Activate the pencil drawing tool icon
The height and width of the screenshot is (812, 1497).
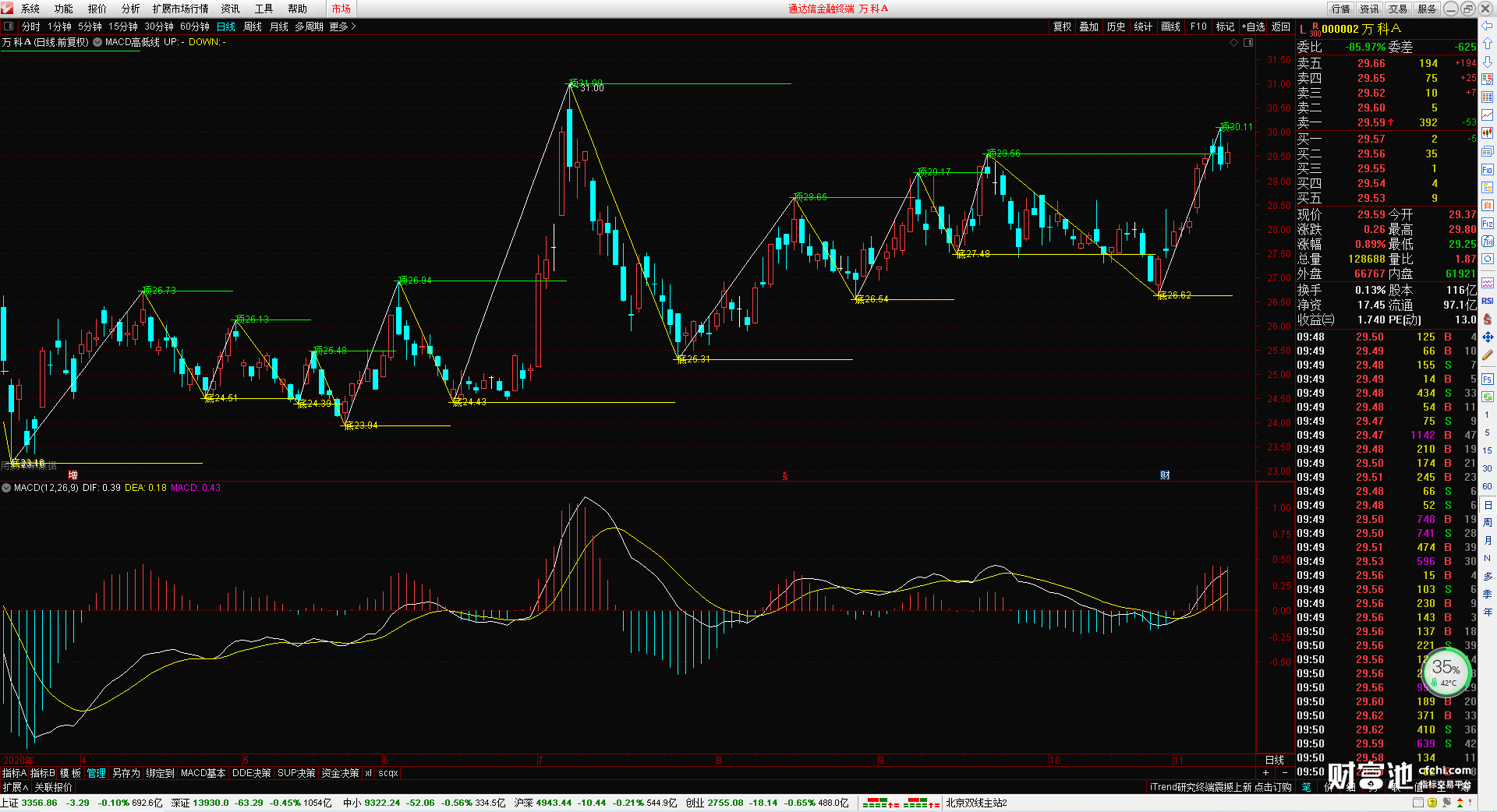pyautogui.click(x=1488, y=355)
